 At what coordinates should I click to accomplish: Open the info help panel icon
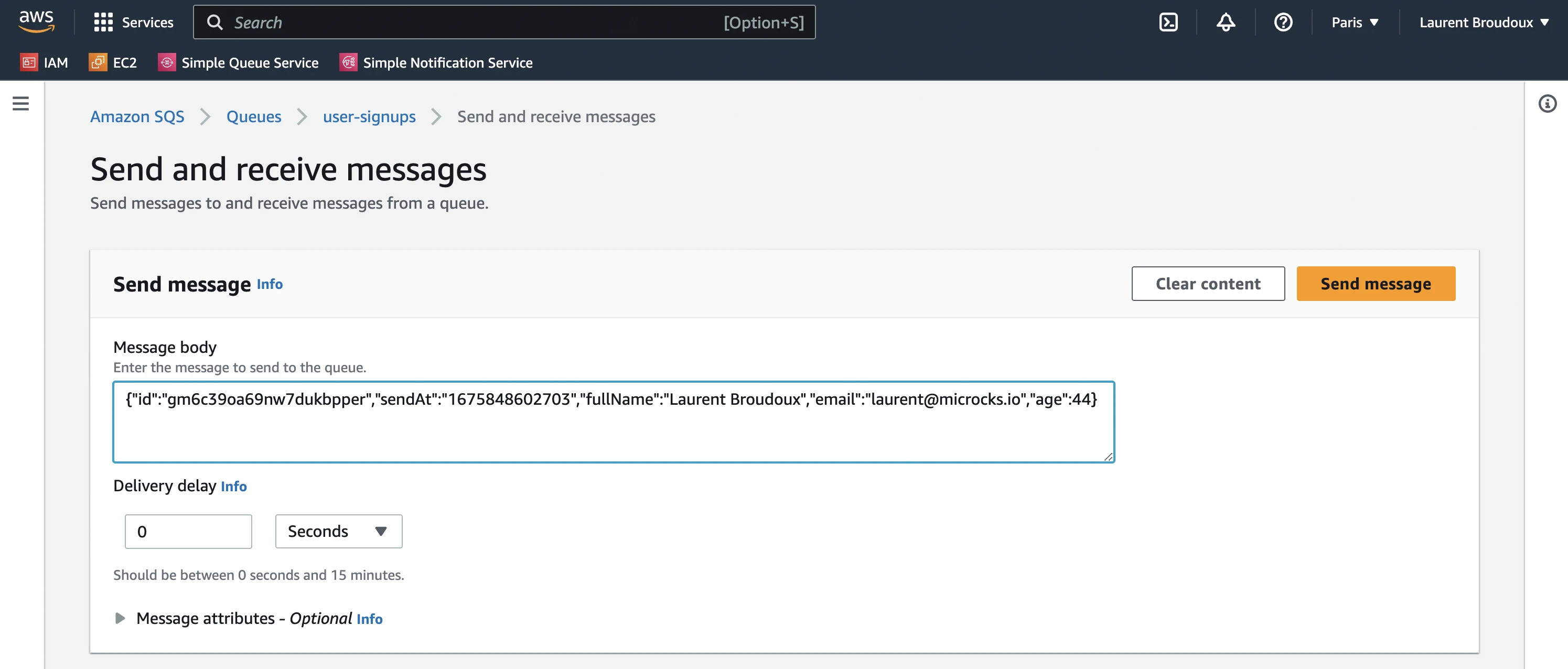coord(1548,103)
